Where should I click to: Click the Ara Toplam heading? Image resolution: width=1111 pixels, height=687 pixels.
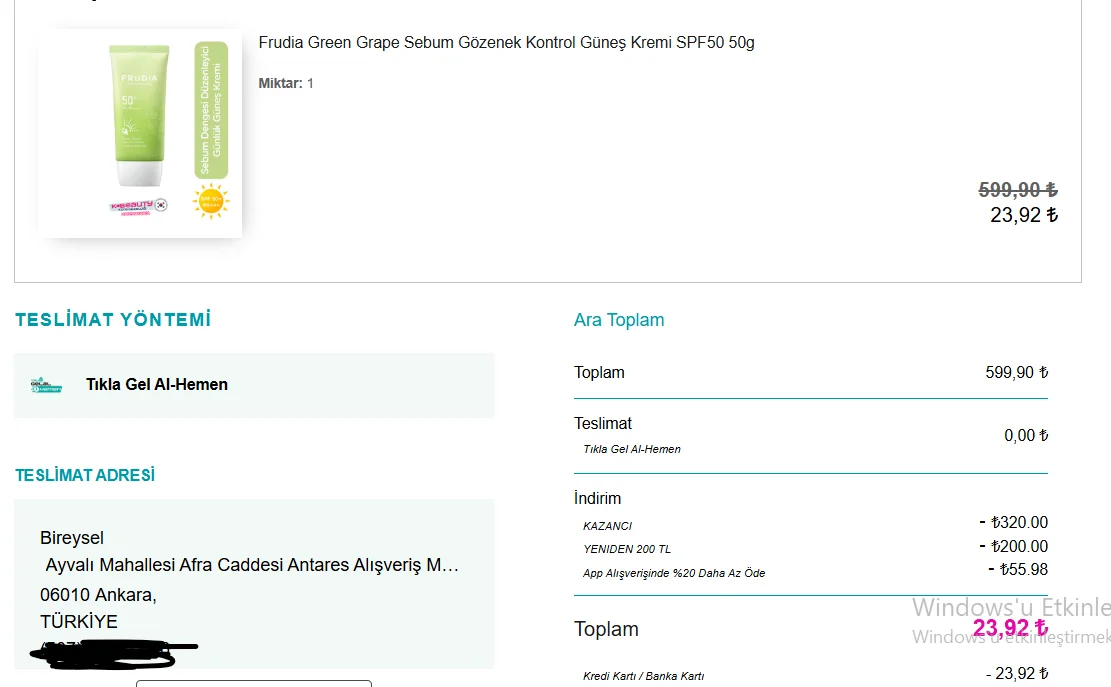pos(619,320)
